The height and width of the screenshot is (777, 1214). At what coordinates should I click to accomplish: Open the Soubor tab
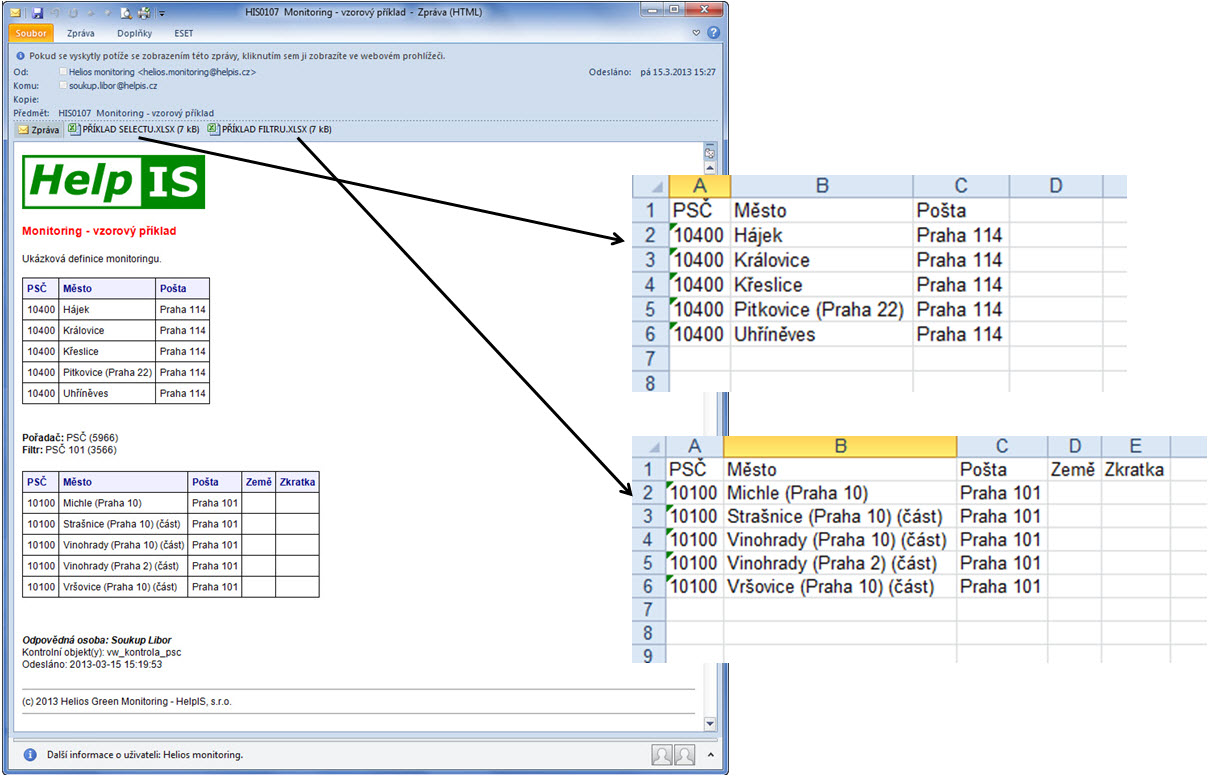coord(31,33)
